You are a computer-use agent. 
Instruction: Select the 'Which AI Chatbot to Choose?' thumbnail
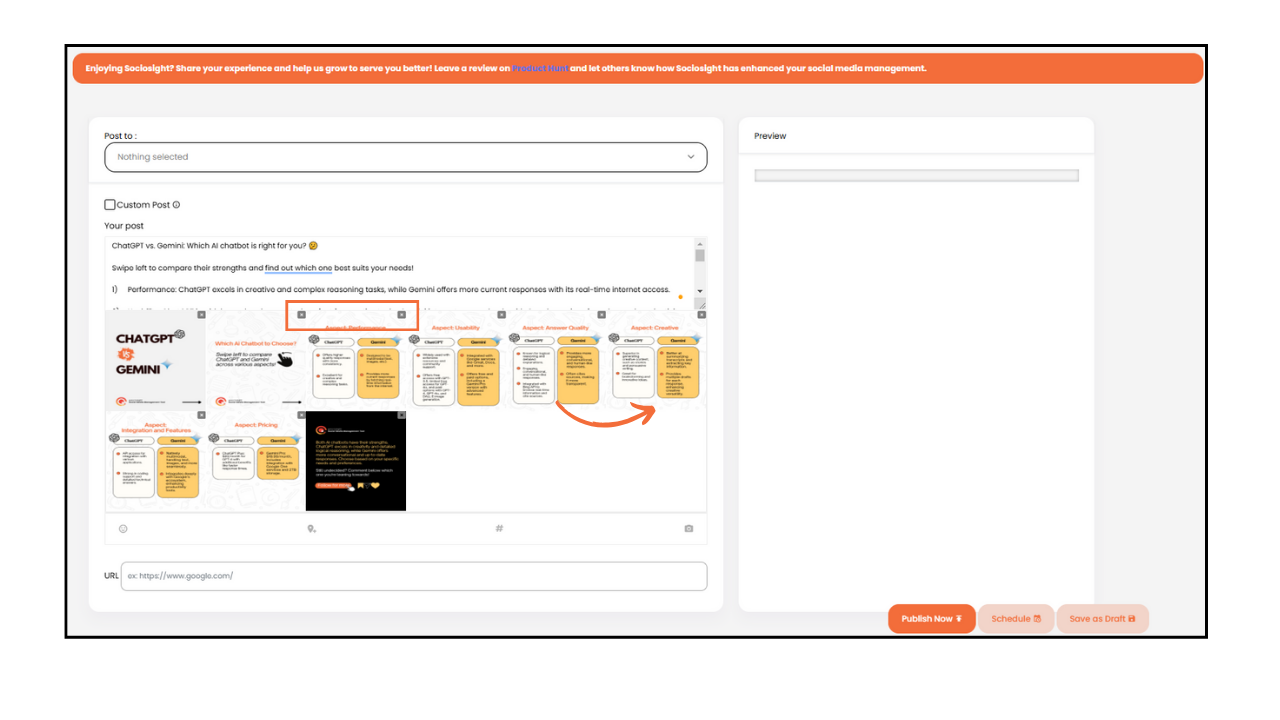coord(255,360)
